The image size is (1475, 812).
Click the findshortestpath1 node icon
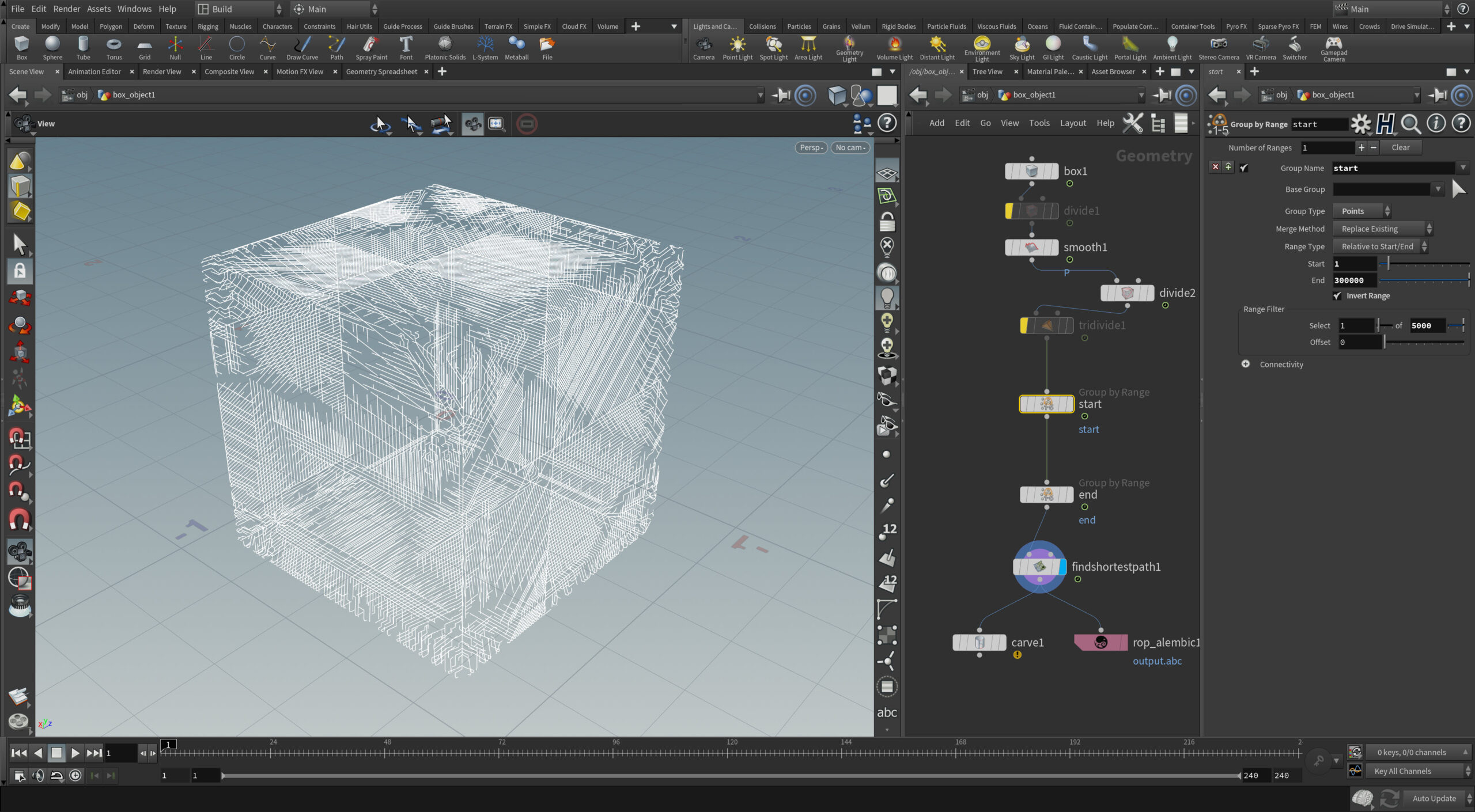[1039, 567]
